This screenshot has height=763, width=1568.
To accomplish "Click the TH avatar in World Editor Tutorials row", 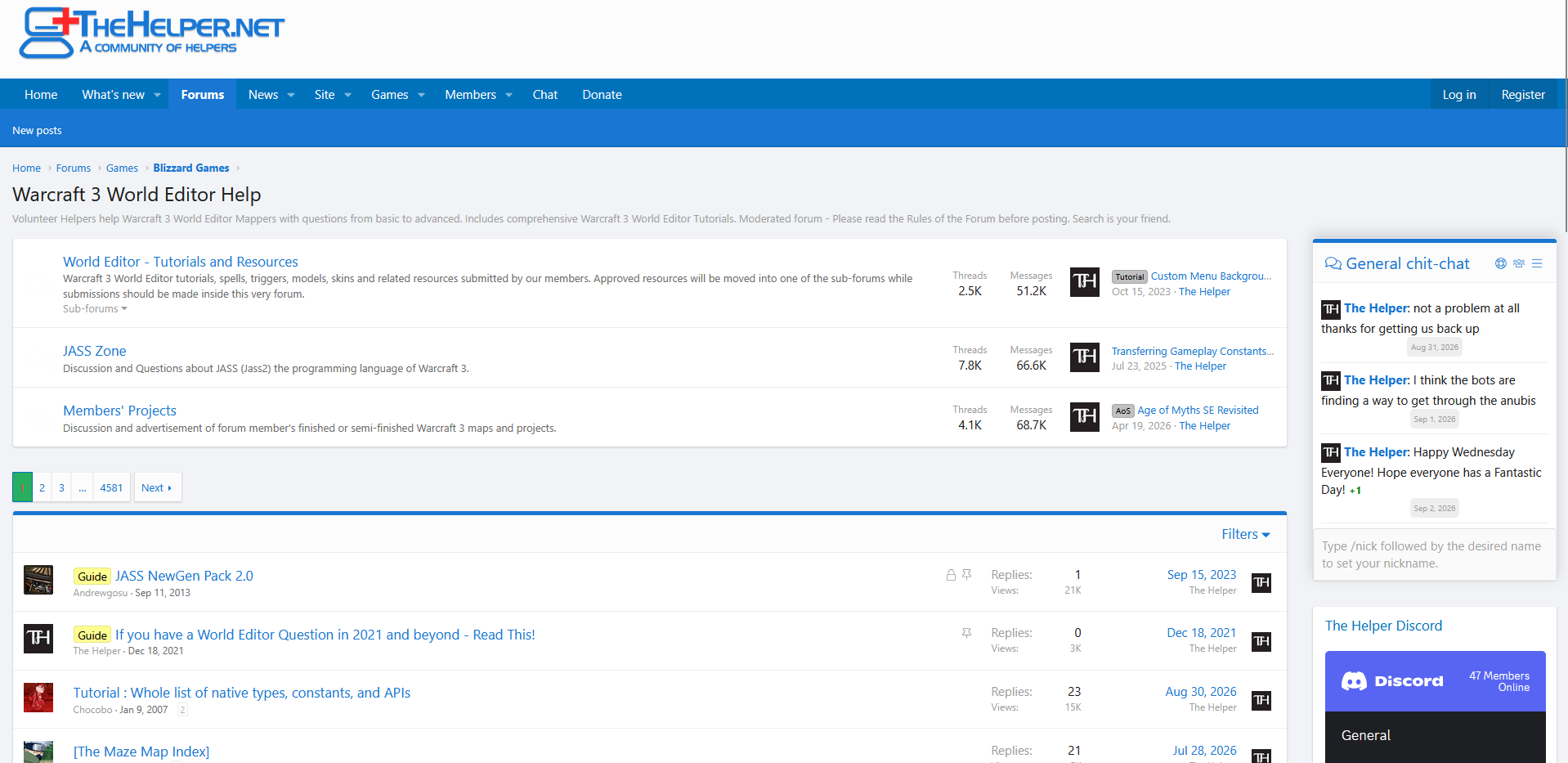I will 1085,282.
